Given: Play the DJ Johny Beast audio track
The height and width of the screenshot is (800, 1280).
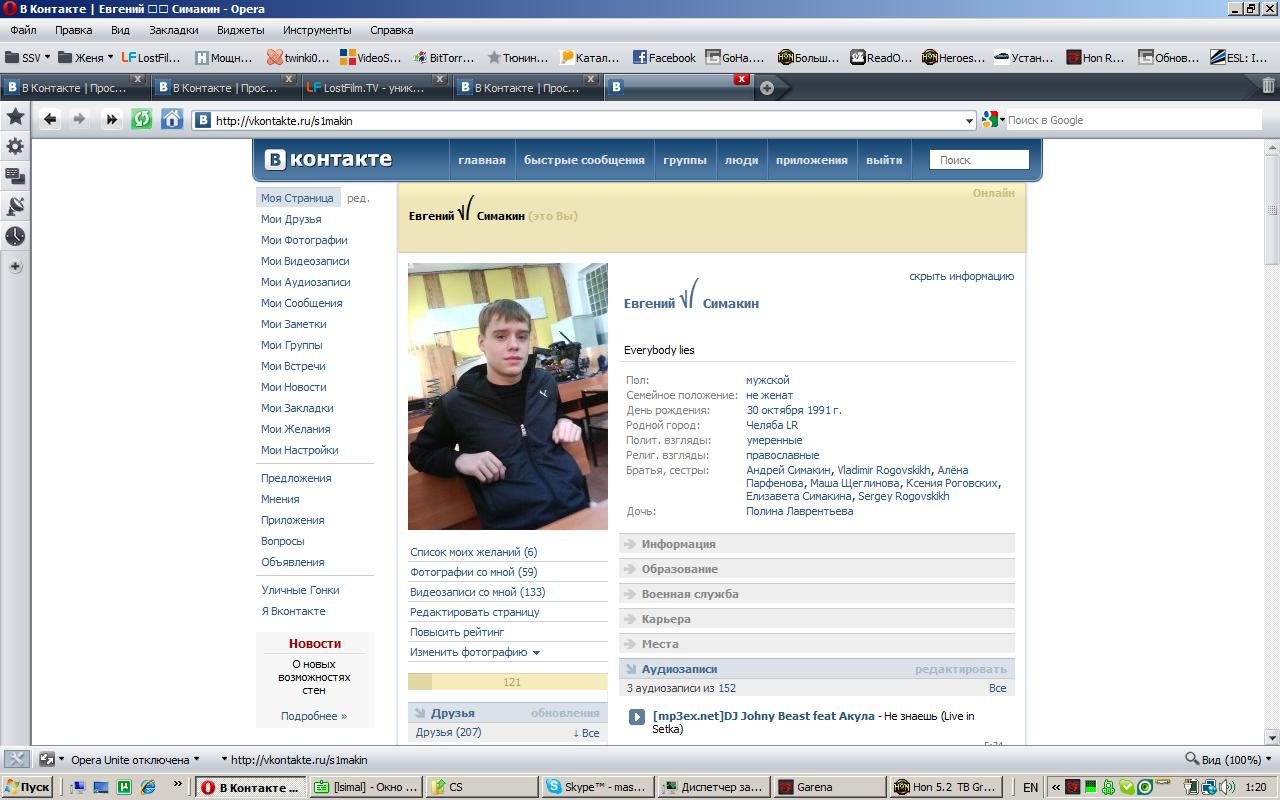Looking at the screenshot, I should (x=637, y=717).
